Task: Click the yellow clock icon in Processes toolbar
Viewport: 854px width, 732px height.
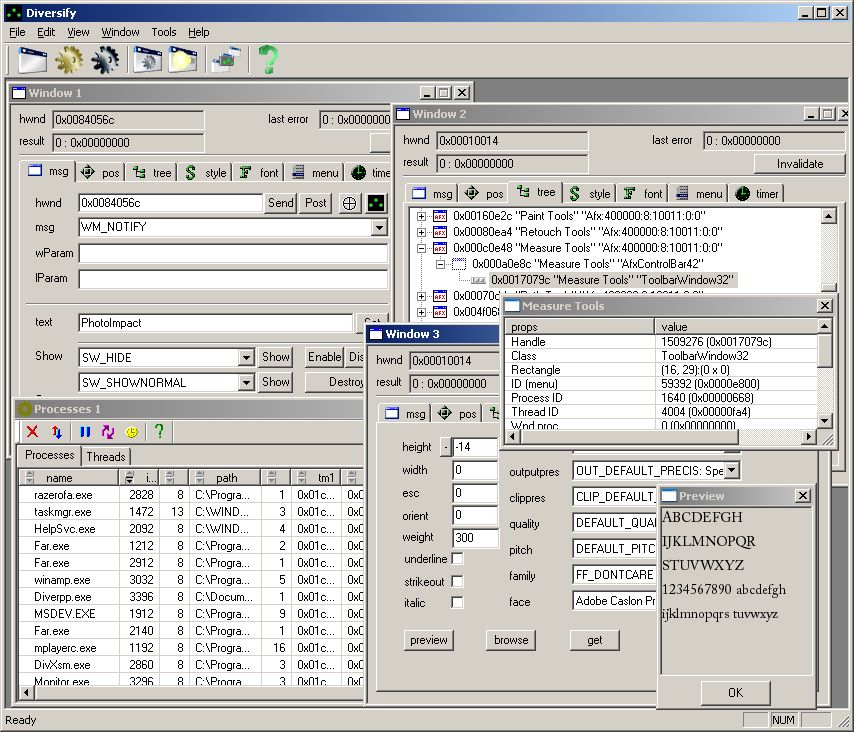Action: pyautogui.click(x=132, y=432)
